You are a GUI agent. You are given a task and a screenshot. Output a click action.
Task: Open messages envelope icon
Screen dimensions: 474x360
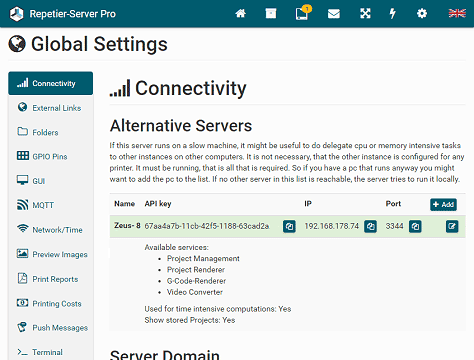click(x=334, y=14)
